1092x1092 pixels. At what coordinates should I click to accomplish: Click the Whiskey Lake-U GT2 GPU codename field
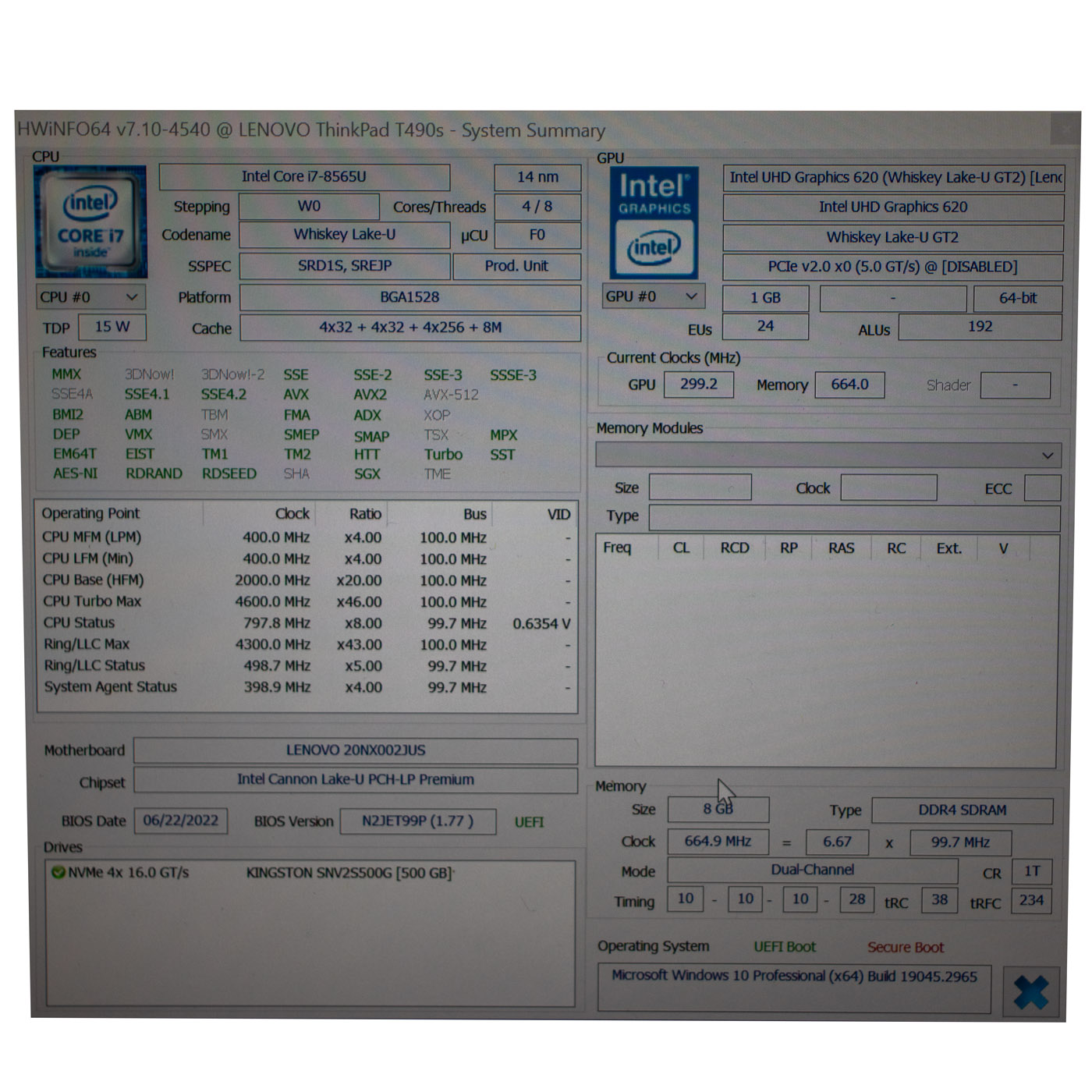click(x=893, y=237)
